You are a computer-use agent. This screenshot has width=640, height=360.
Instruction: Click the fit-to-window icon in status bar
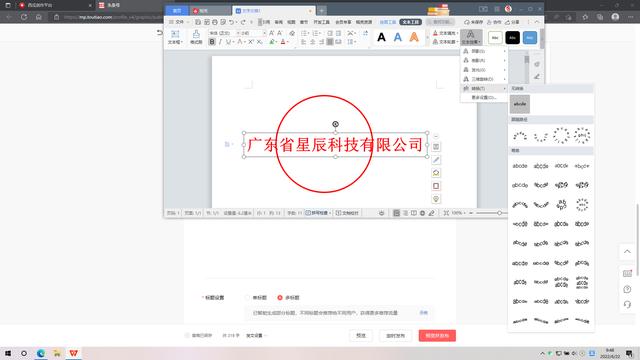tap(446, 213)
